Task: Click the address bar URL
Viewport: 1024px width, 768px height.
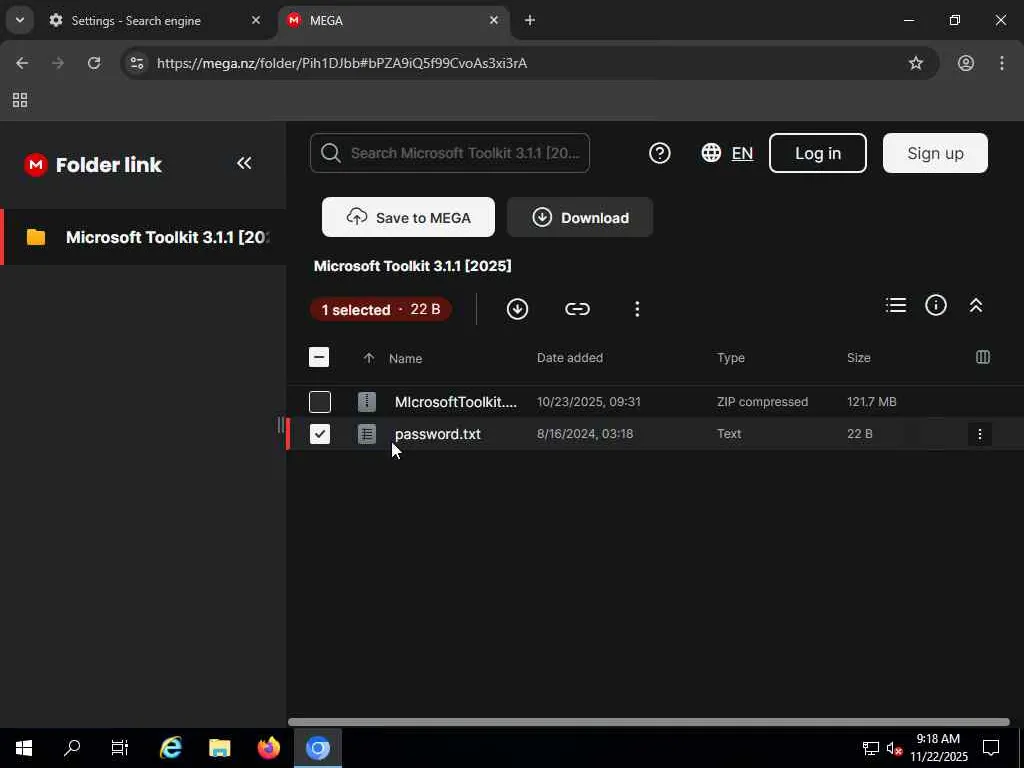Action: pos(342,63)
